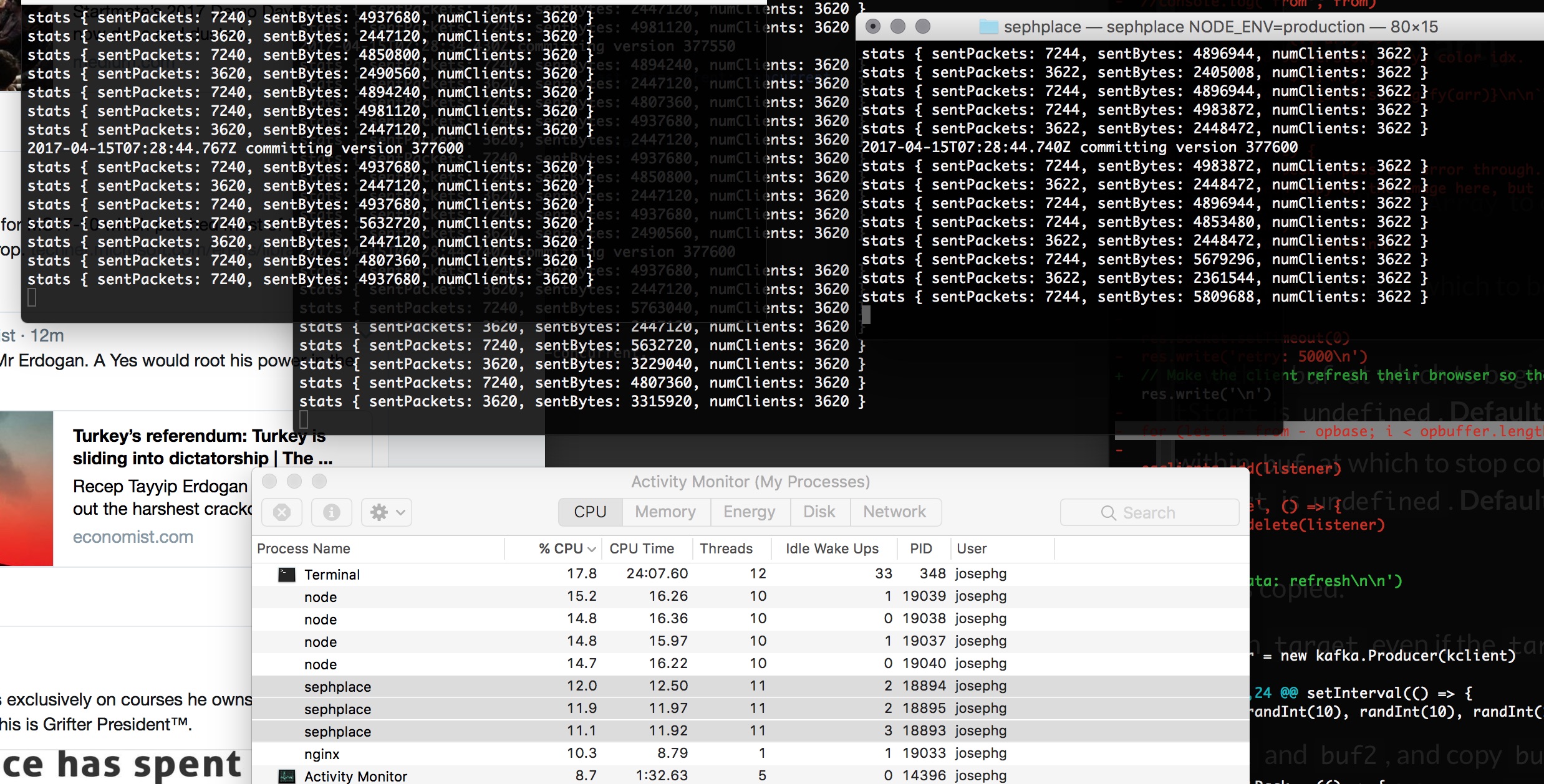
Task: Select the Activity Monitor process row
Action: pos(751,775)
